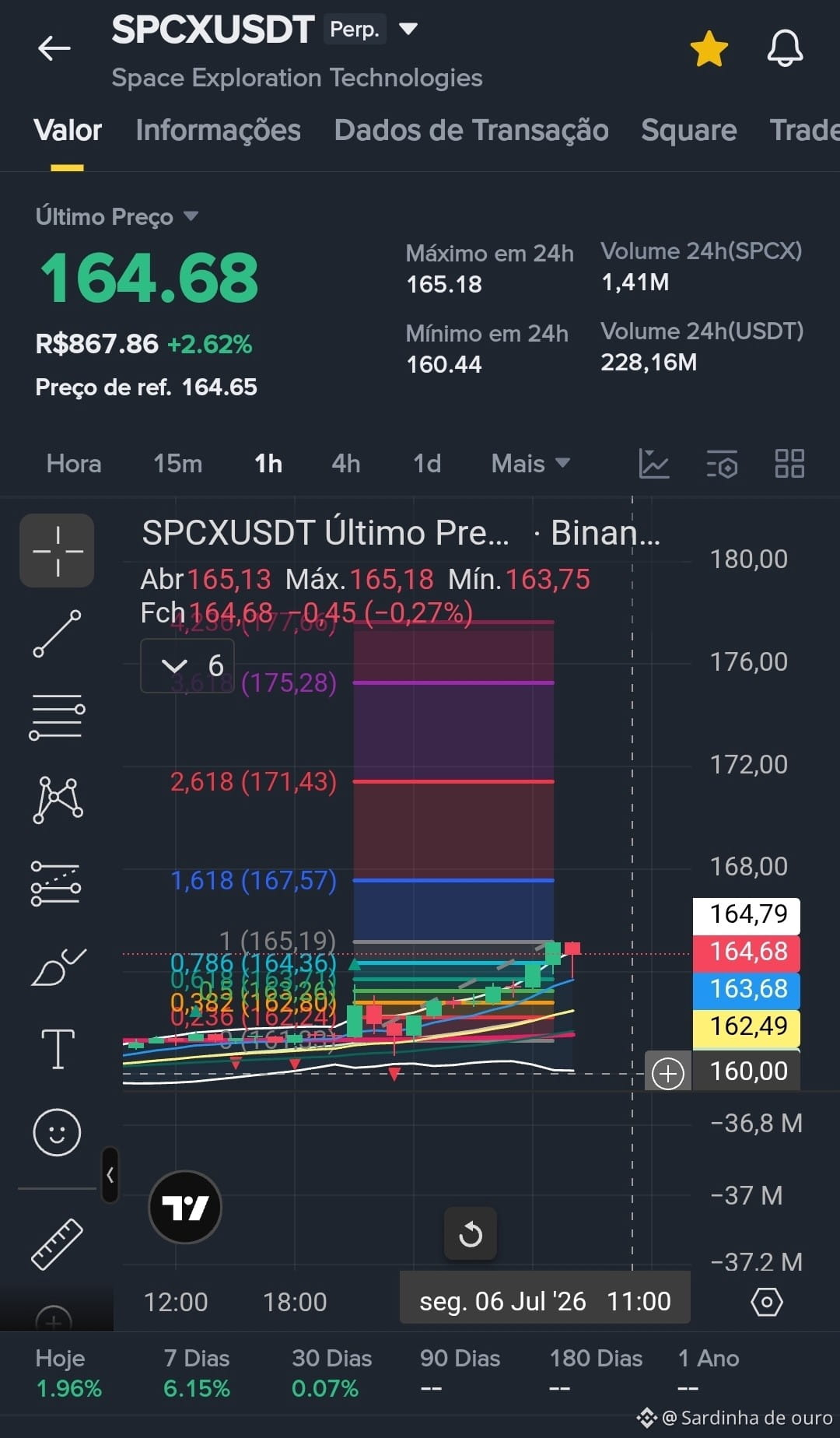This screenshot has width=840, height=1438.
Task: Expand the SPCXUSDT Perp. pair dropdown
Action: [x=408, y=30]
